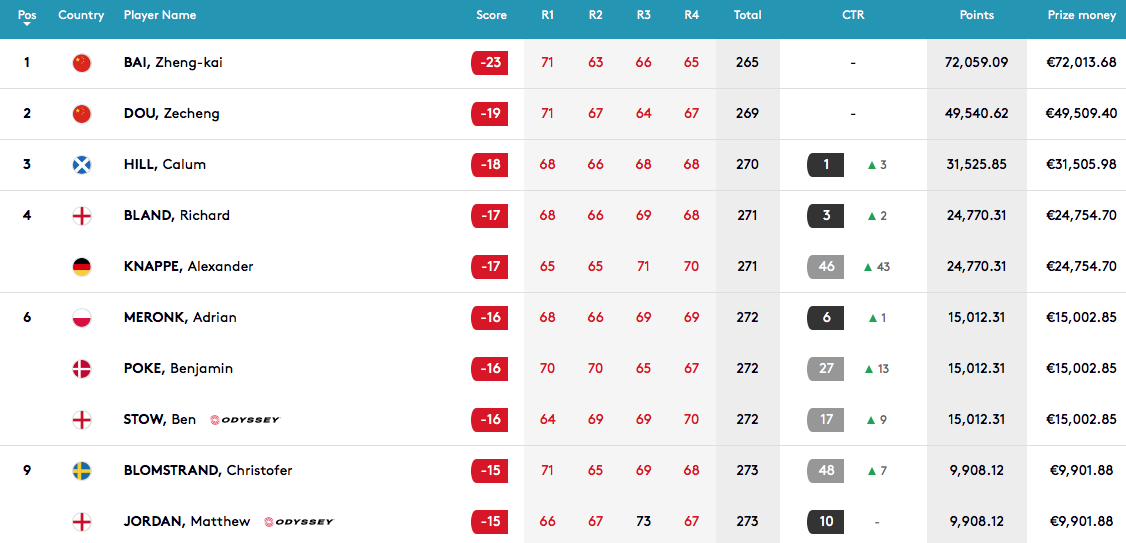This screenshot has height=543, width=1126.
Task: Click Poland flag next to MERONK, Adrian
Action: (x=82, y=317)
